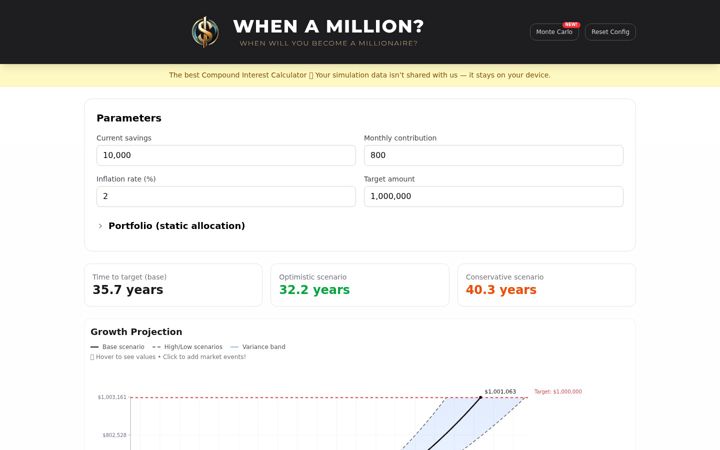720x450 pixels.
Task: Click the High/Low scenarios legend entry
Action: tap(187, 347)
